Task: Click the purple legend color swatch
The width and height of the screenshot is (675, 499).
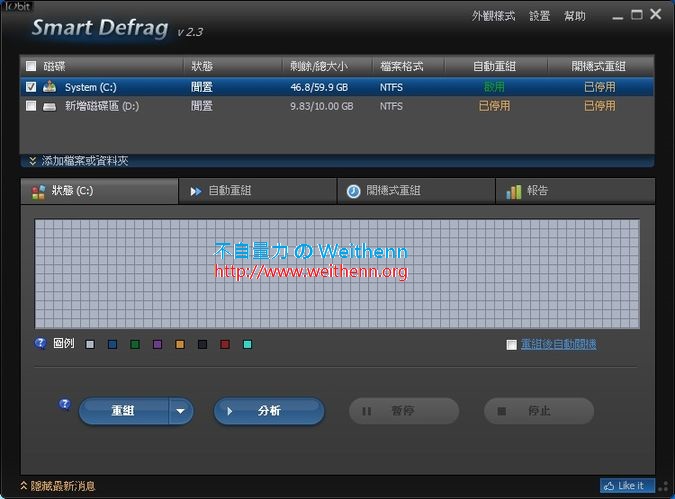Action: [158, 344]
